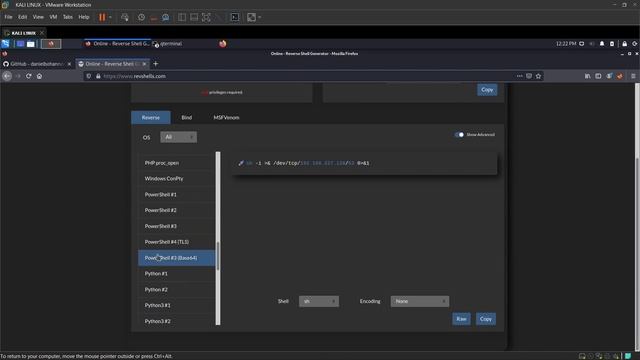The image size is (640, 360).
Task: Toggle the Show Advanced switch
Action: 459,135
